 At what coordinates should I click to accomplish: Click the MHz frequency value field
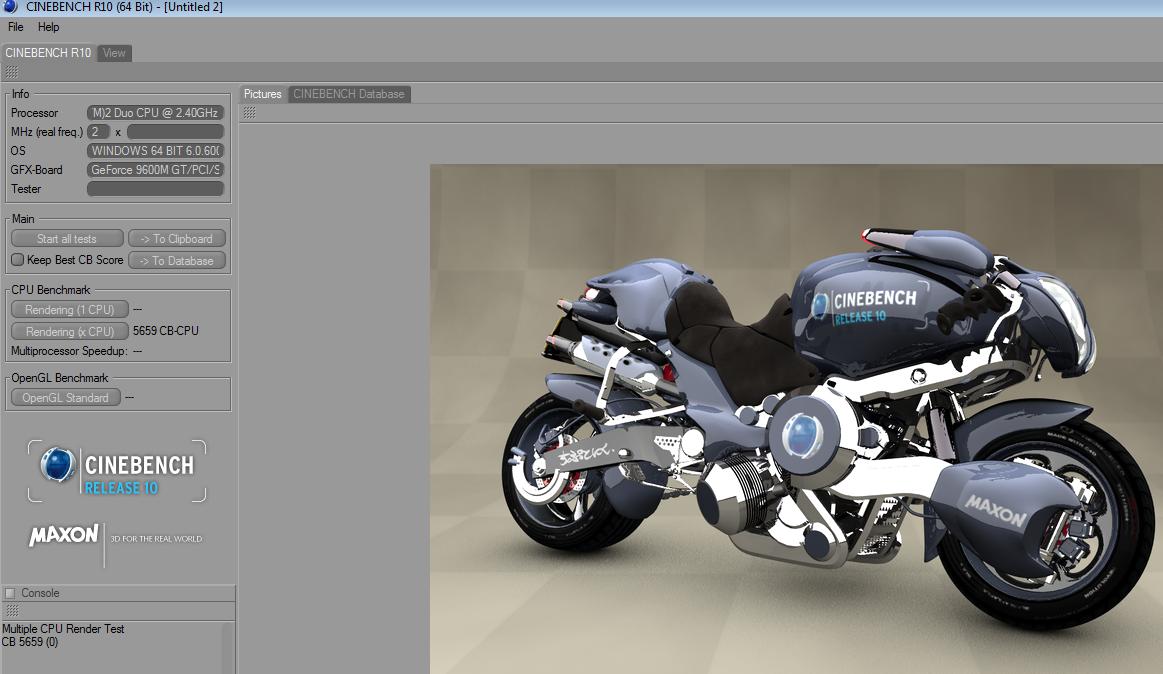tap(175, 132)
